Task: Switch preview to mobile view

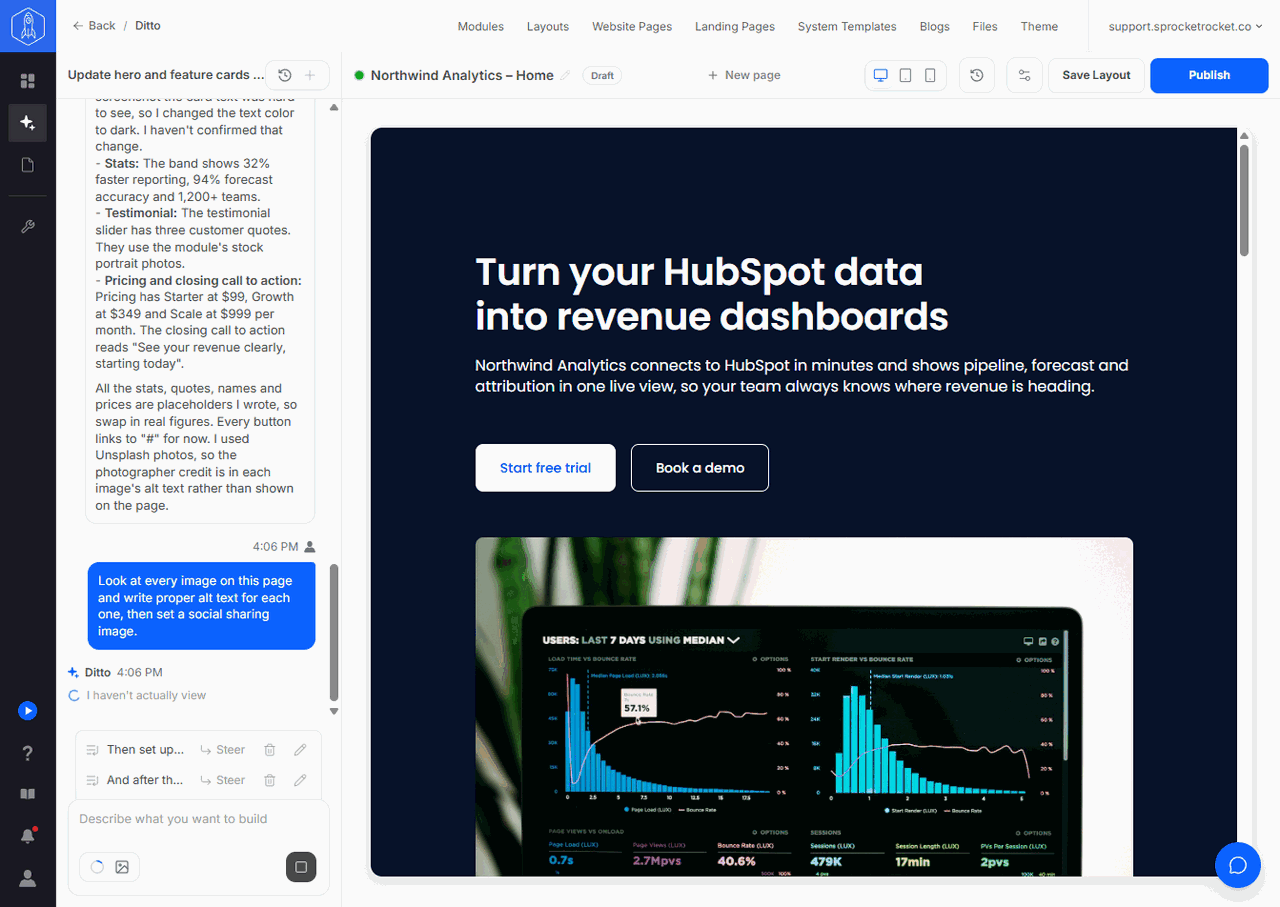Action: pos(930,75)
